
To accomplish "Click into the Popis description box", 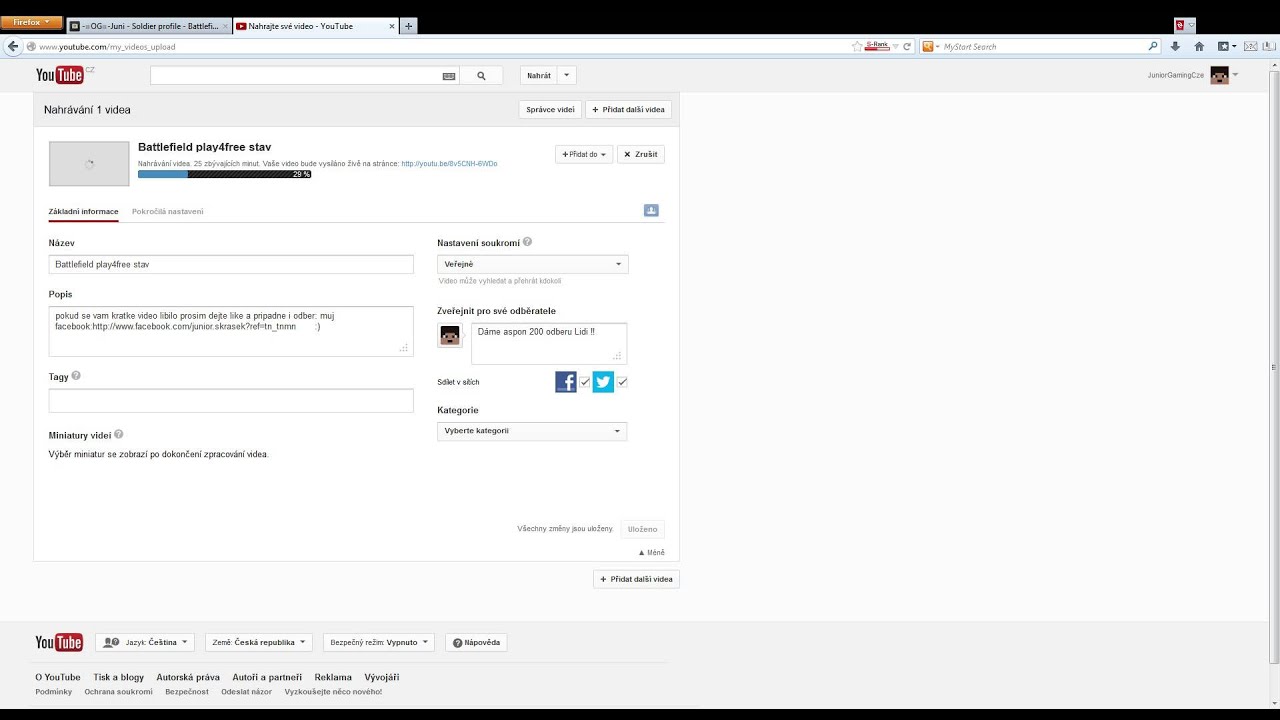I will pyautogui.click(x=231, y=331).
